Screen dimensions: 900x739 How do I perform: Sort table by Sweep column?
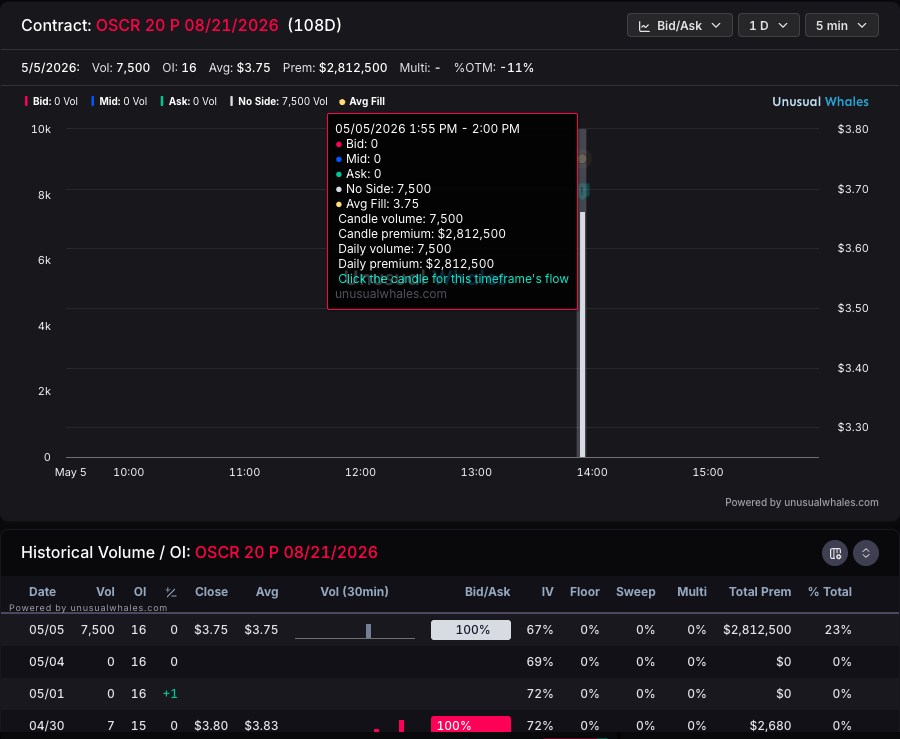pyautogui.click(x=635, y=592)
